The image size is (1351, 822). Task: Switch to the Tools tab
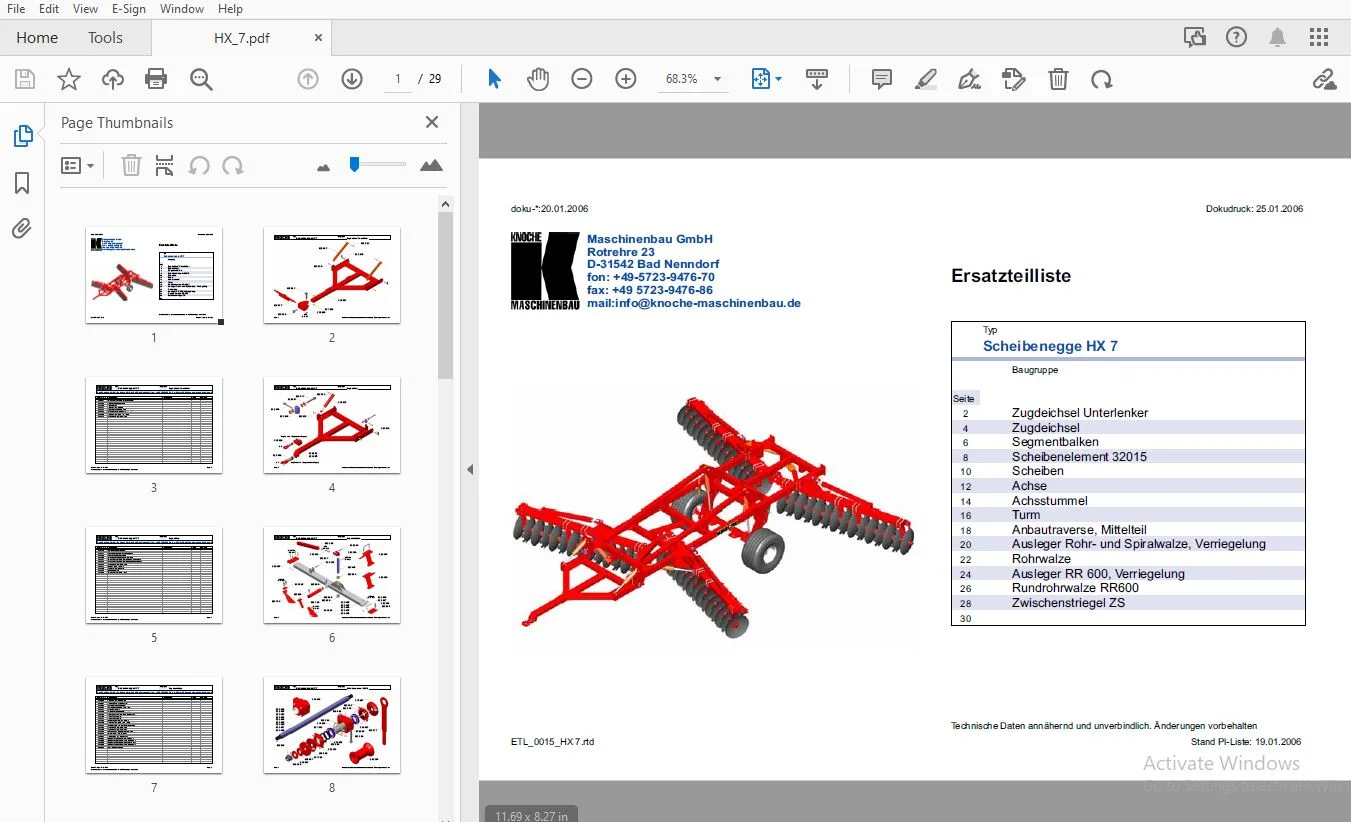(105, 38)
